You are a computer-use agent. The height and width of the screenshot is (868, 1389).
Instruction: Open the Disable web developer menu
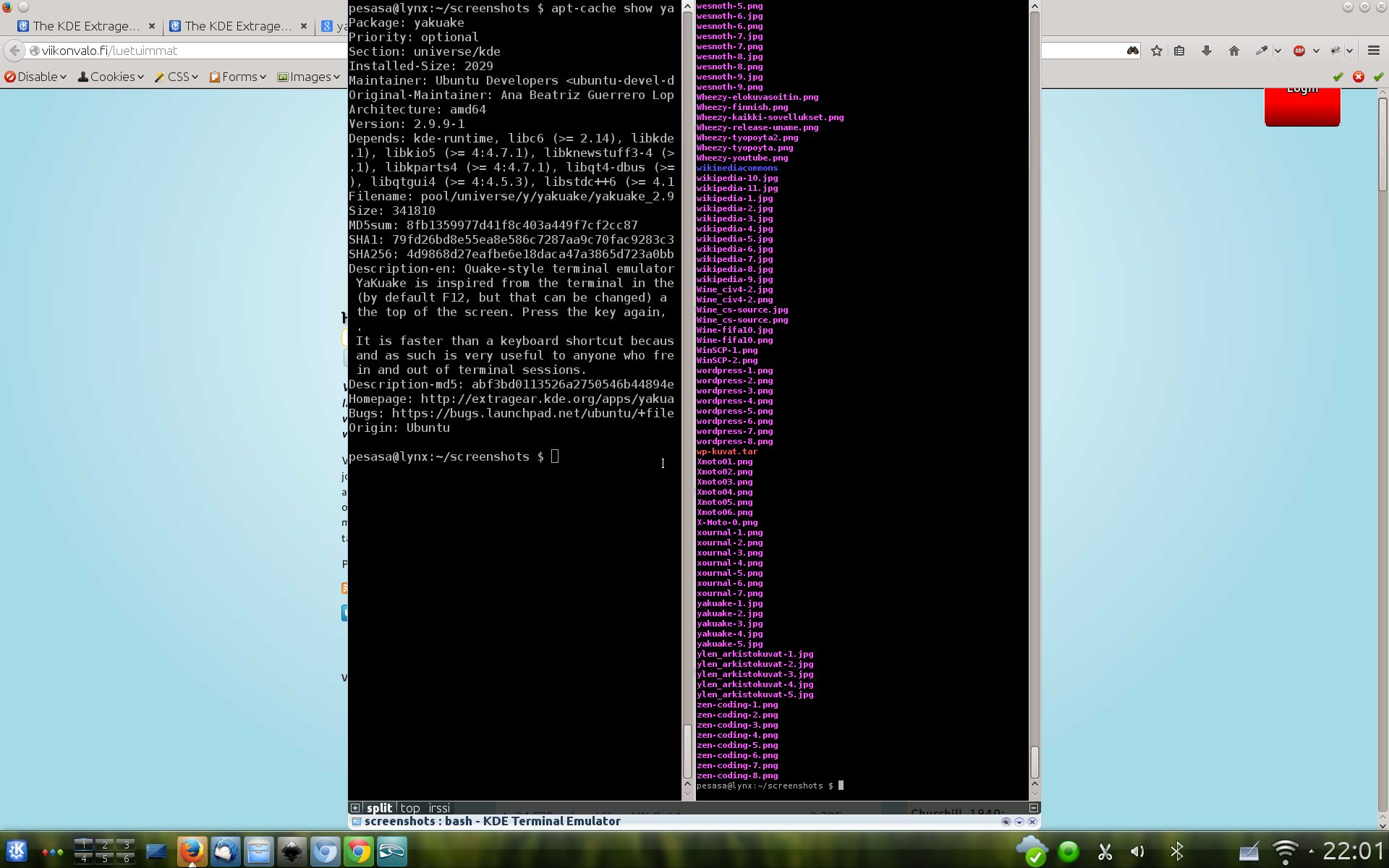[x=35, y=77]
